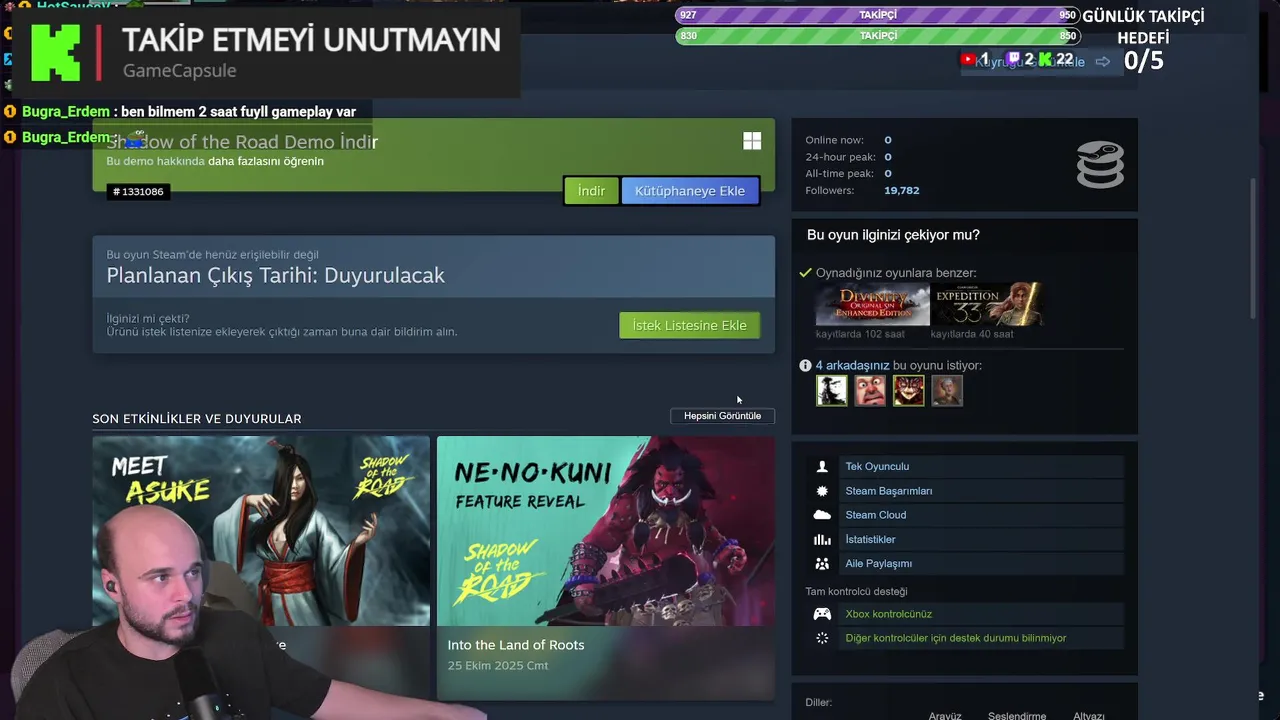Click the Tek Oyunculu person icon
This screenshot has width=1280, height=720.
click(822, 466)
